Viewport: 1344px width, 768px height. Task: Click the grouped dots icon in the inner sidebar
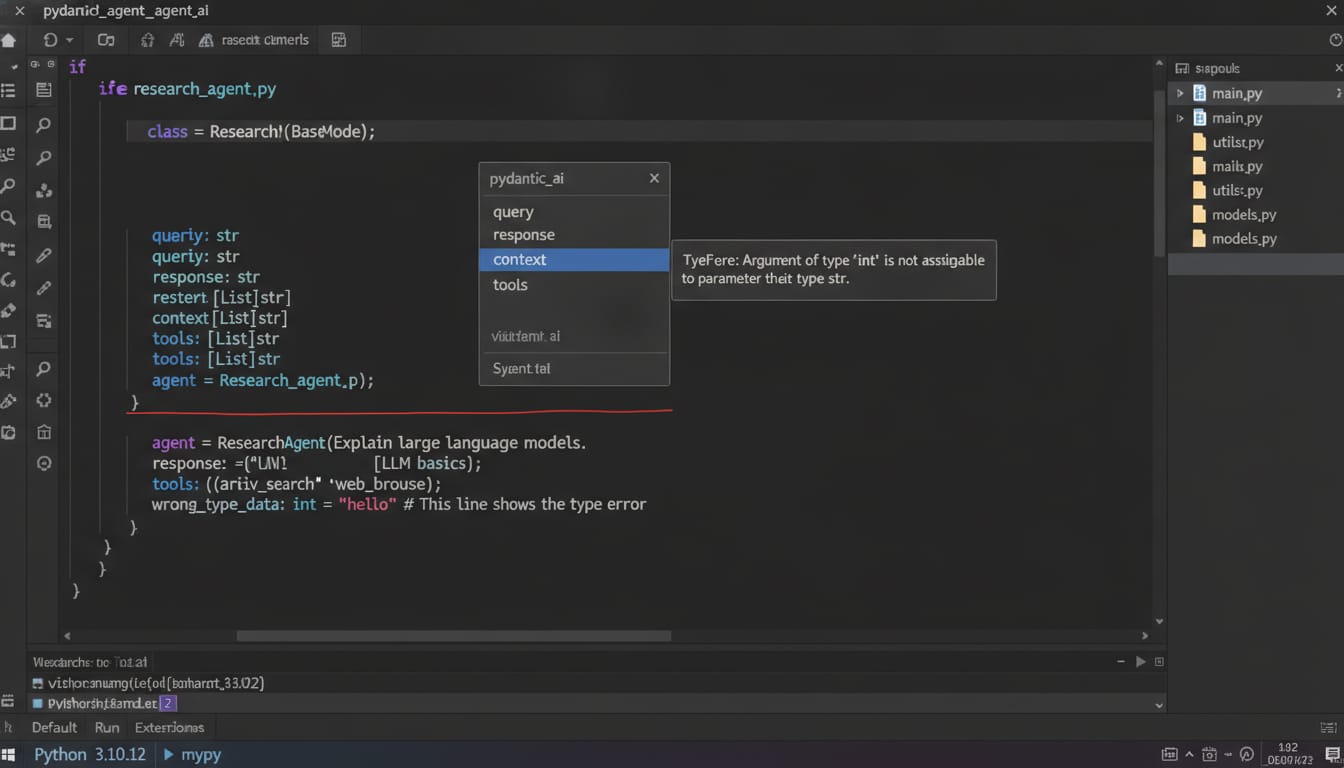44,190
